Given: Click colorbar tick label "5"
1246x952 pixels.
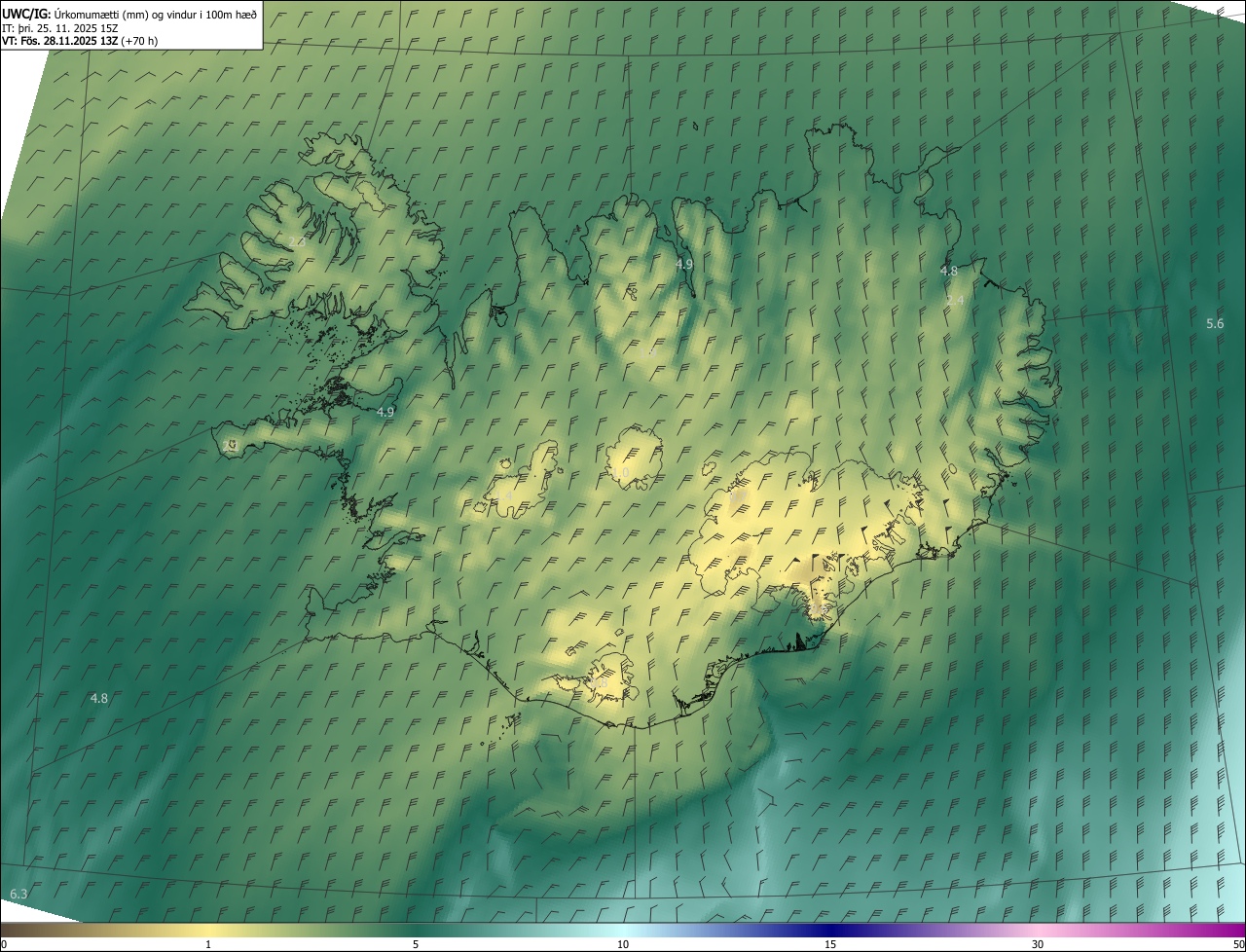Looking at the screenshot, I should [x=416, y=944].
